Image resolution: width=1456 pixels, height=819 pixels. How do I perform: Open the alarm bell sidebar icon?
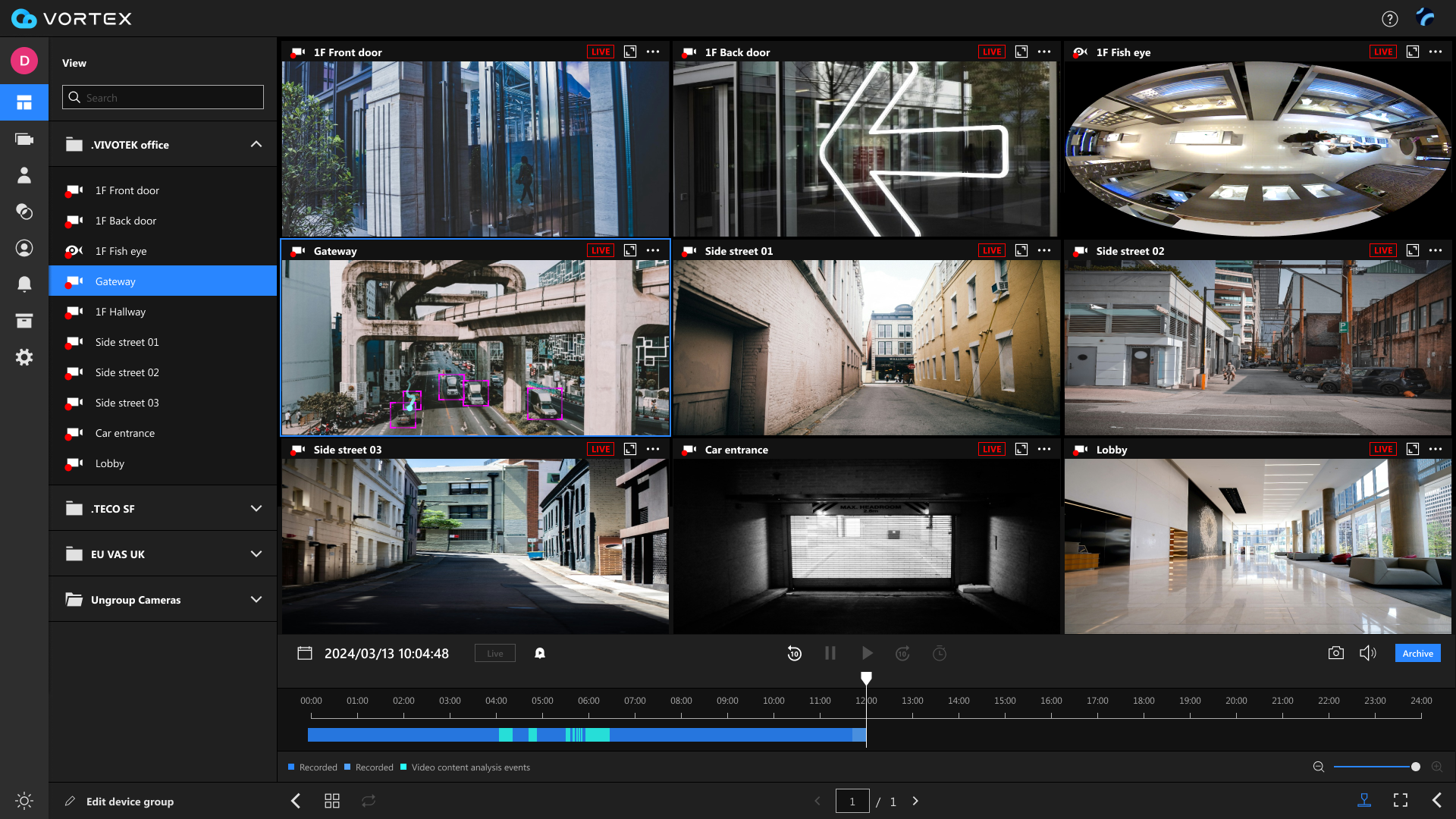[24, 284]
